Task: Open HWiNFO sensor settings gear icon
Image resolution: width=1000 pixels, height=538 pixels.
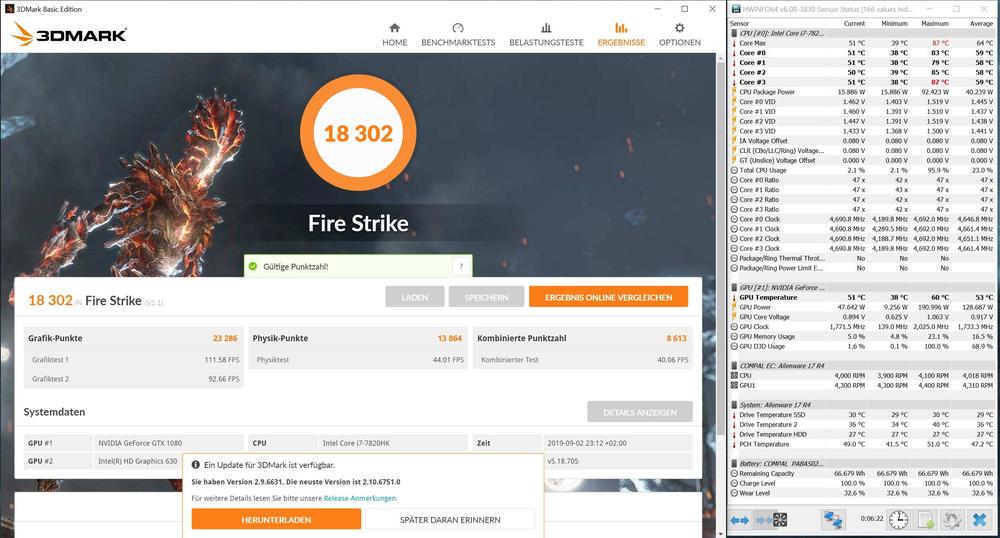Action: pyautogui.click(x=953, y=519)
